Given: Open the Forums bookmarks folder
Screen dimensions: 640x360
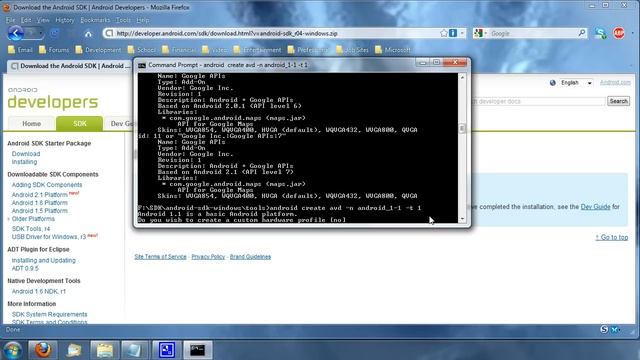Looking at the screenshot, I should coord(54,50).
